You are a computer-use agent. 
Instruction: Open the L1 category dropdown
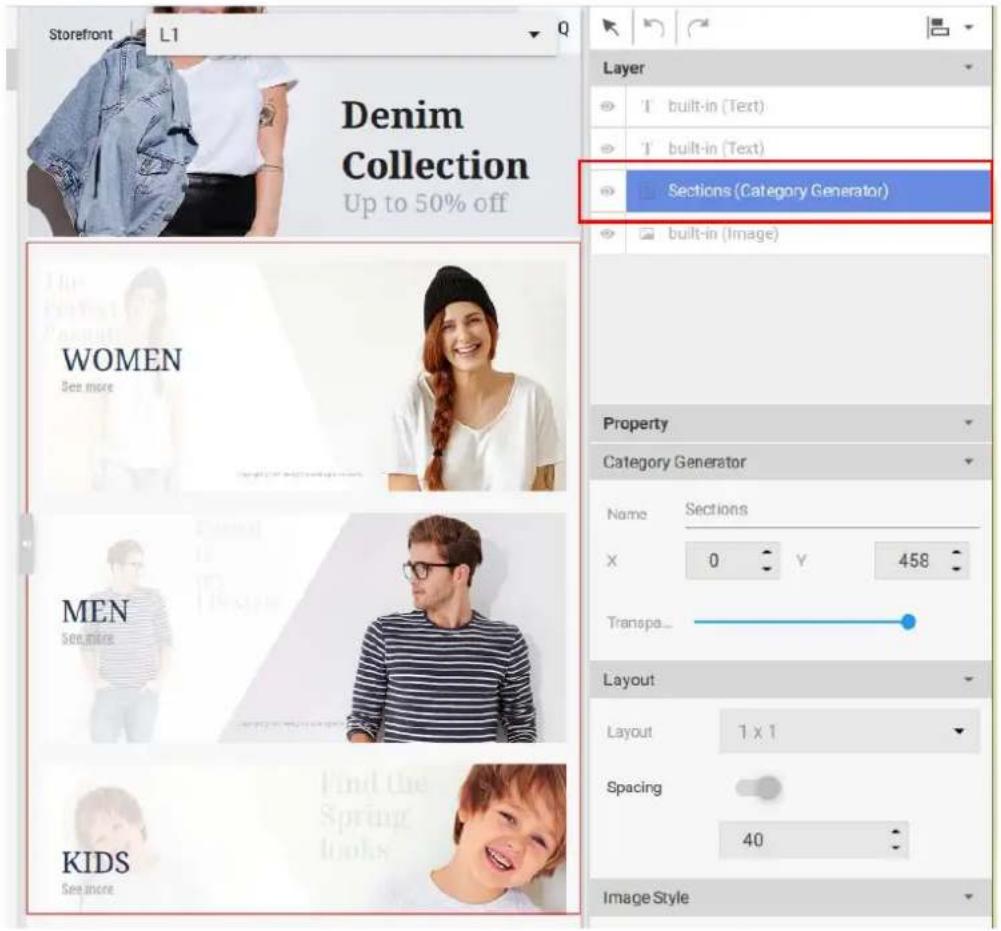[350, 34]
